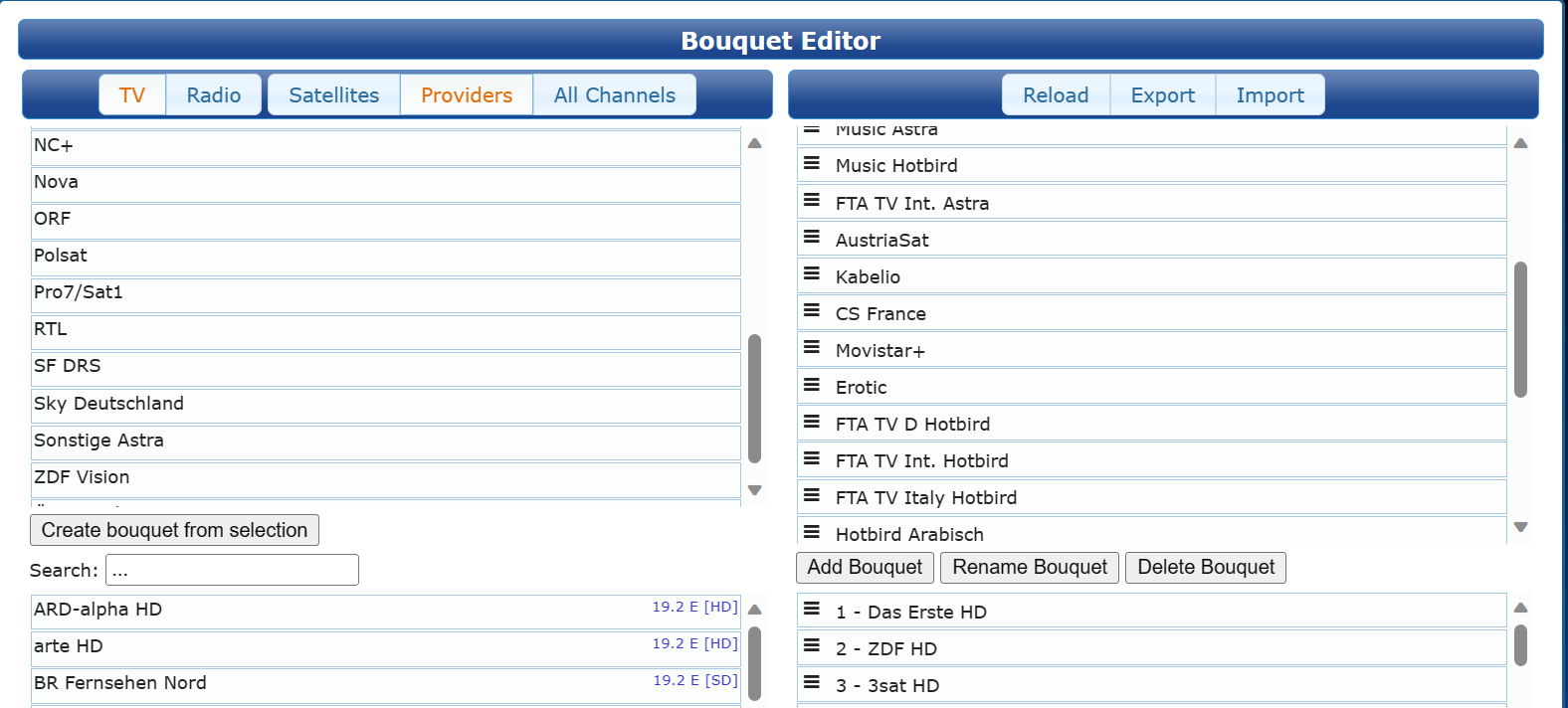Click the bouquets list scrollbar thumb

click(x=1520, y=329)
